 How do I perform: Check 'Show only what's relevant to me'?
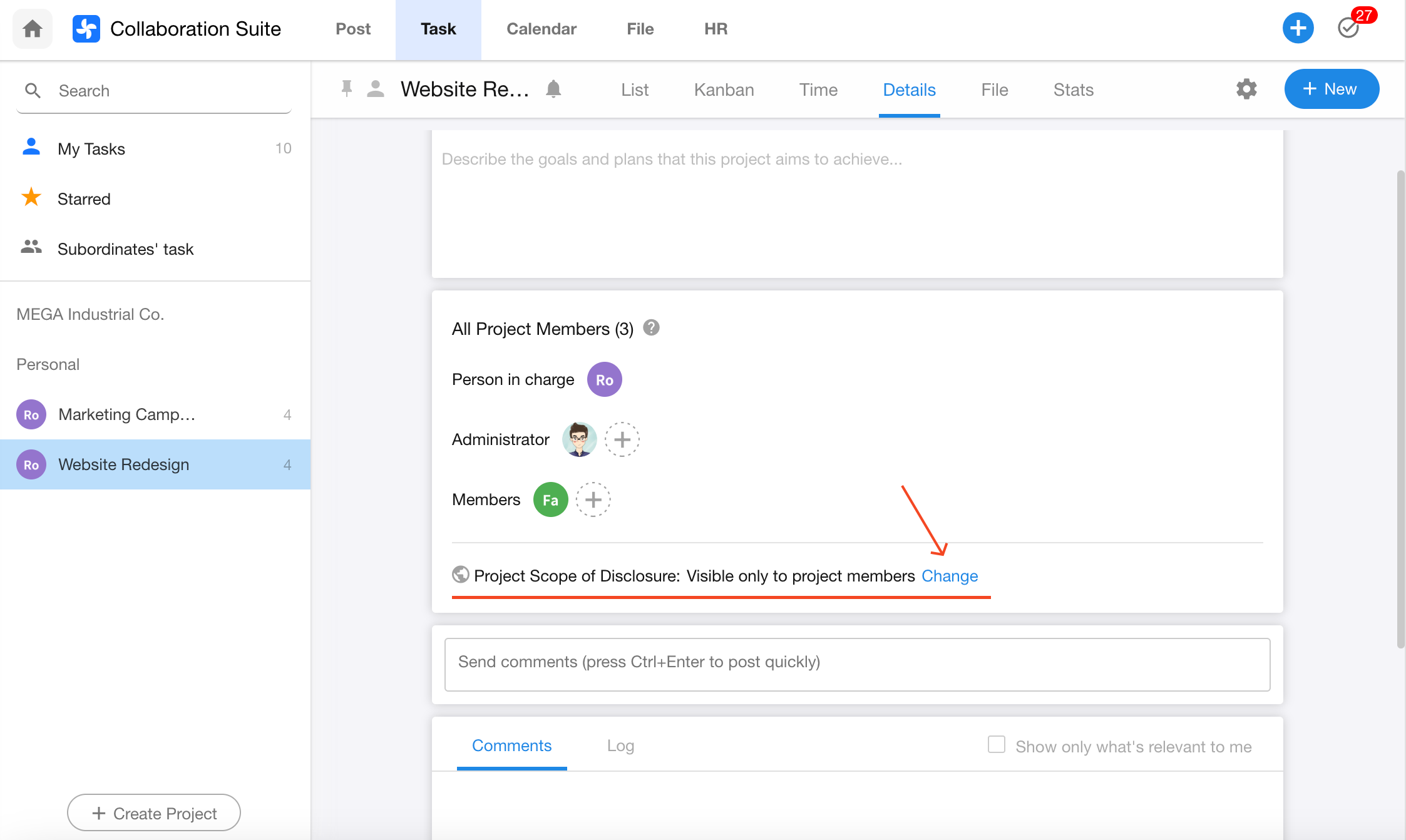pos(997,745)
